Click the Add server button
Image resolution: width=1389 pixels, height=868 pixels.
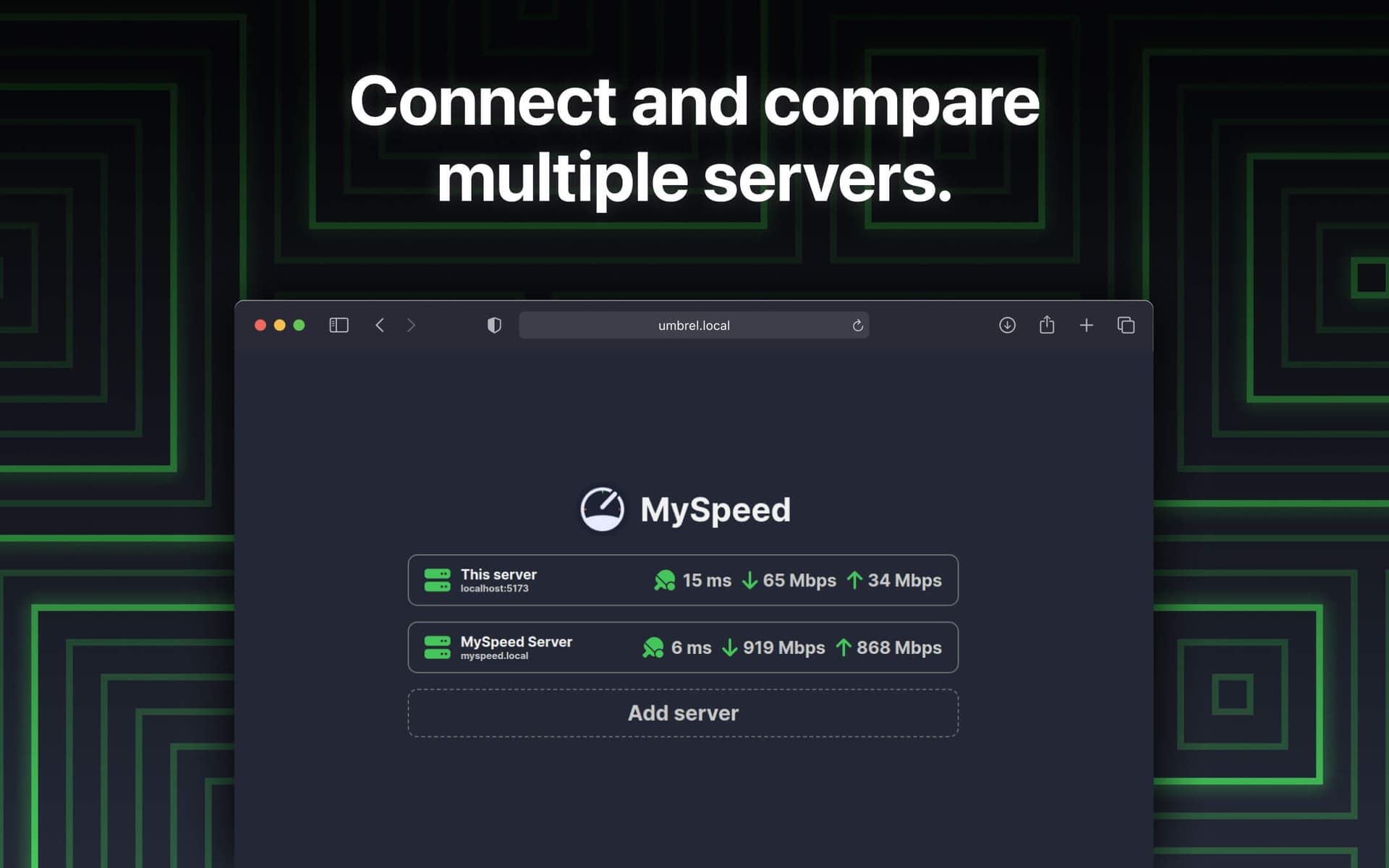tap(683, 713)
